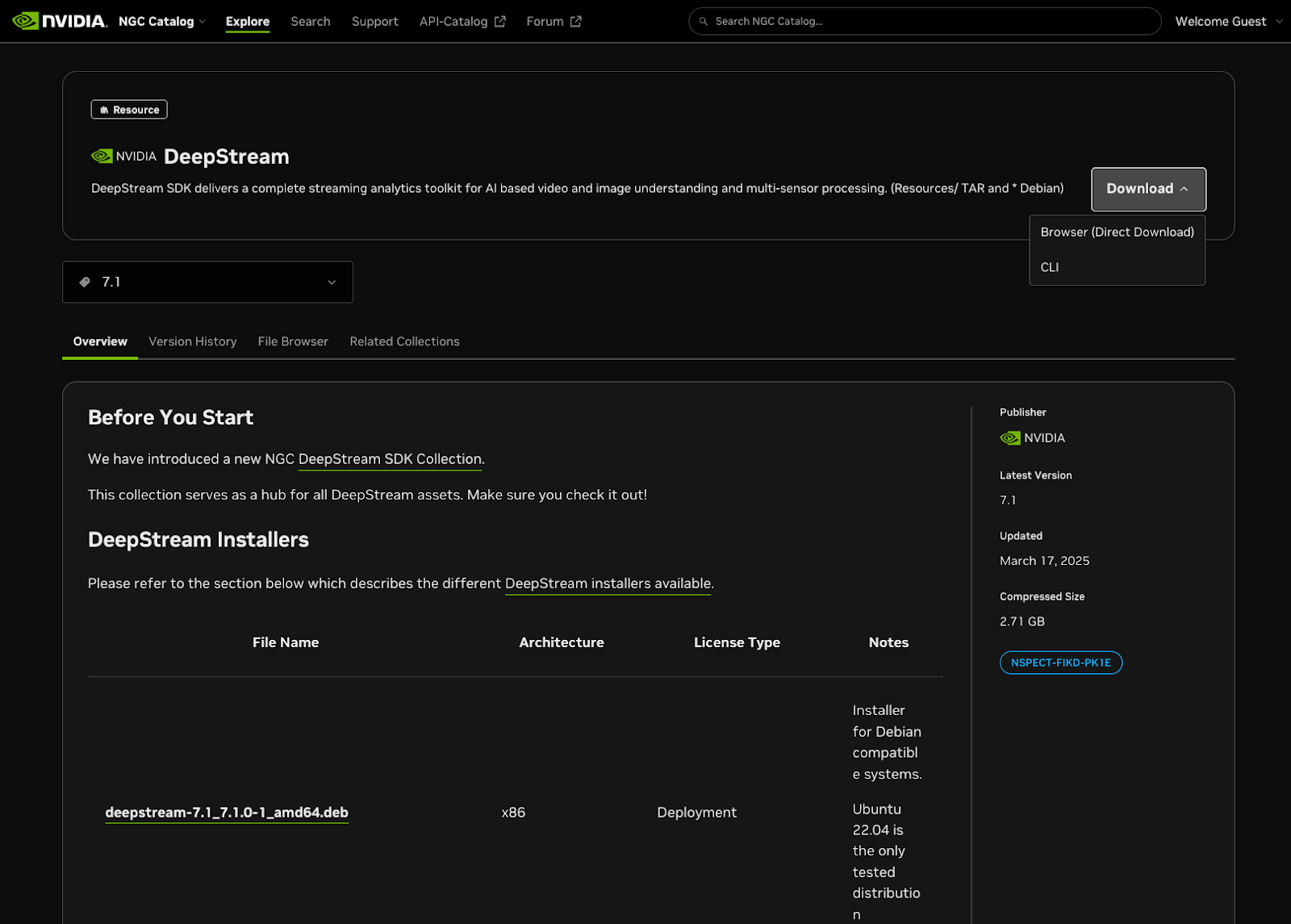This screenshot has height=924, width=1291.
Task: Open the Welcome Guest user menu
Action: pyautogui.click(x=1228, y=21)
